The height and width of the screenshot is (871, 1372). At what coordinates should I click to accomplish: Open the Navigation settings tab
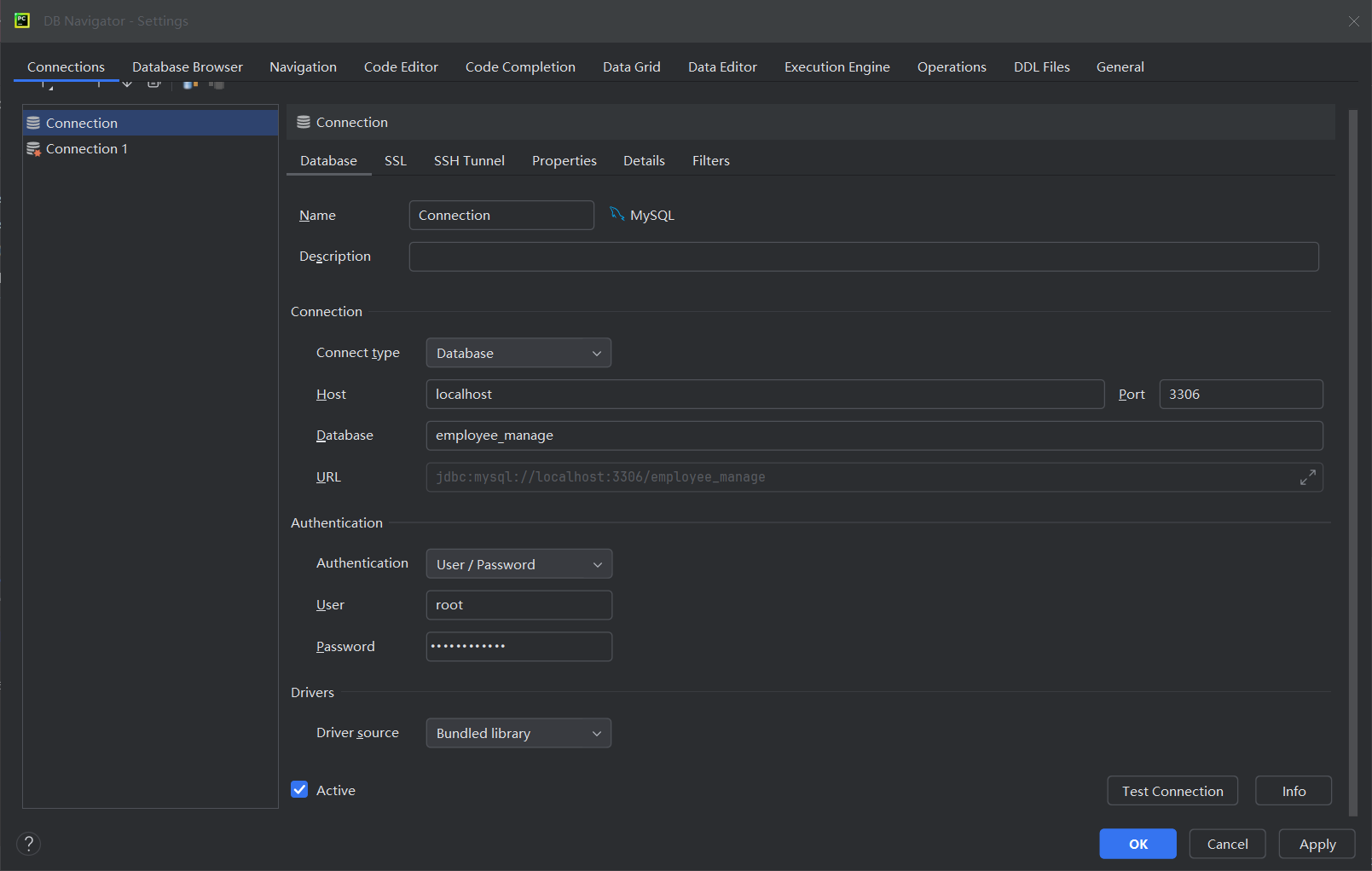click(303, 66)
